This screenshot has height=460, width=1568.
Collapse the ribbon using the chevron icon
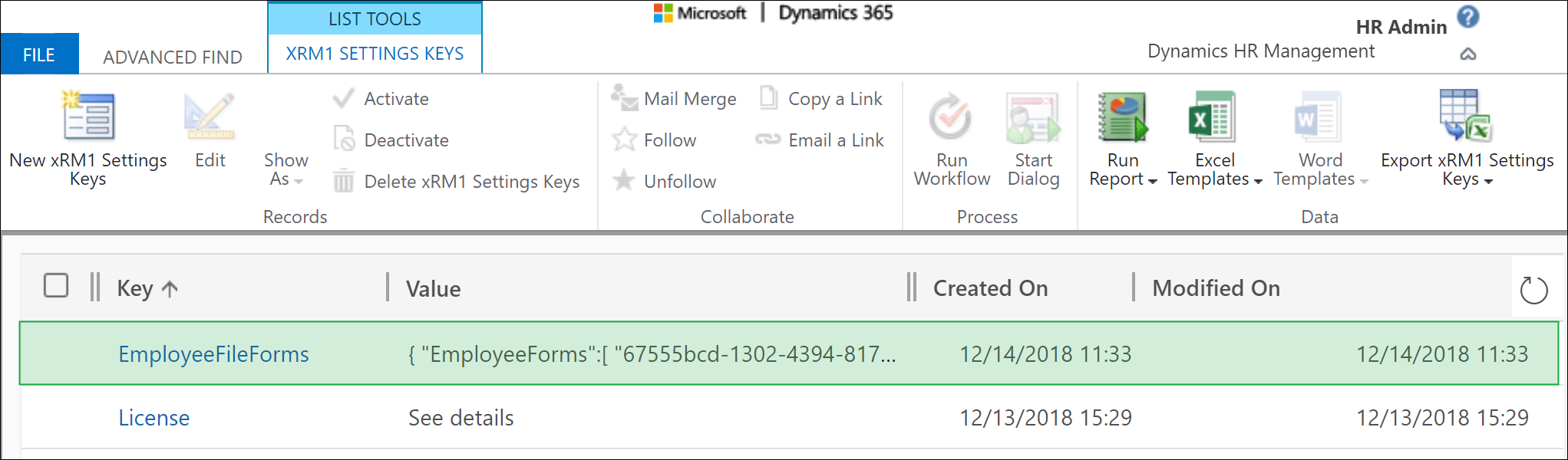[x=1467, y=54]
